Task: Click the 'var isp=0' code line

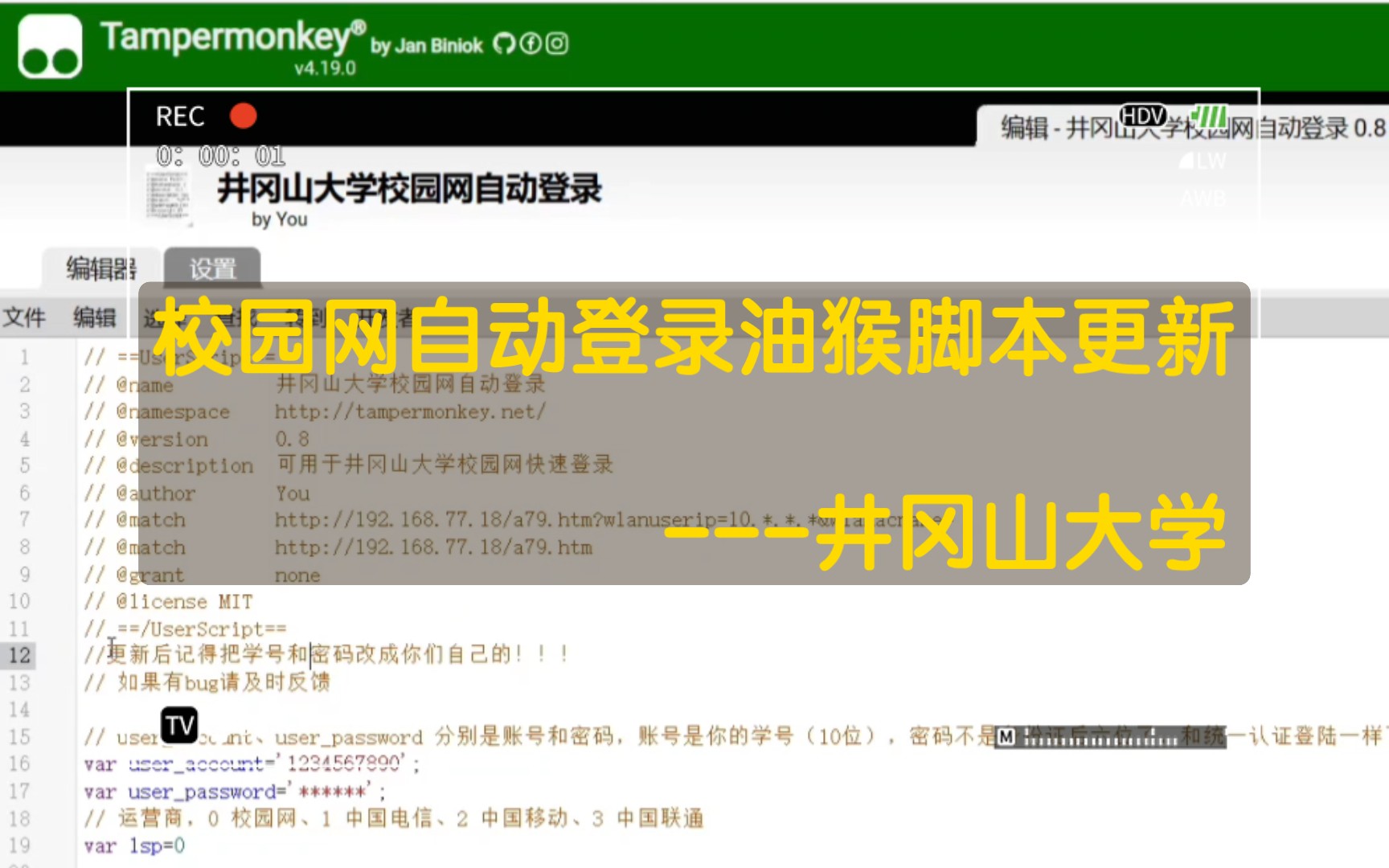Action: coord(134,845)
